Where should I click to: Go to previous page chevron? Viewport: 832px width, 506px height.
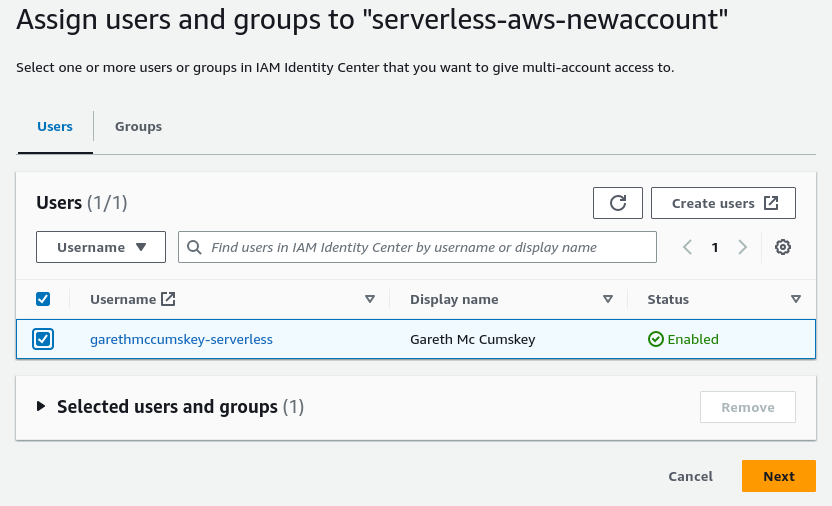(x=688, y=247)
